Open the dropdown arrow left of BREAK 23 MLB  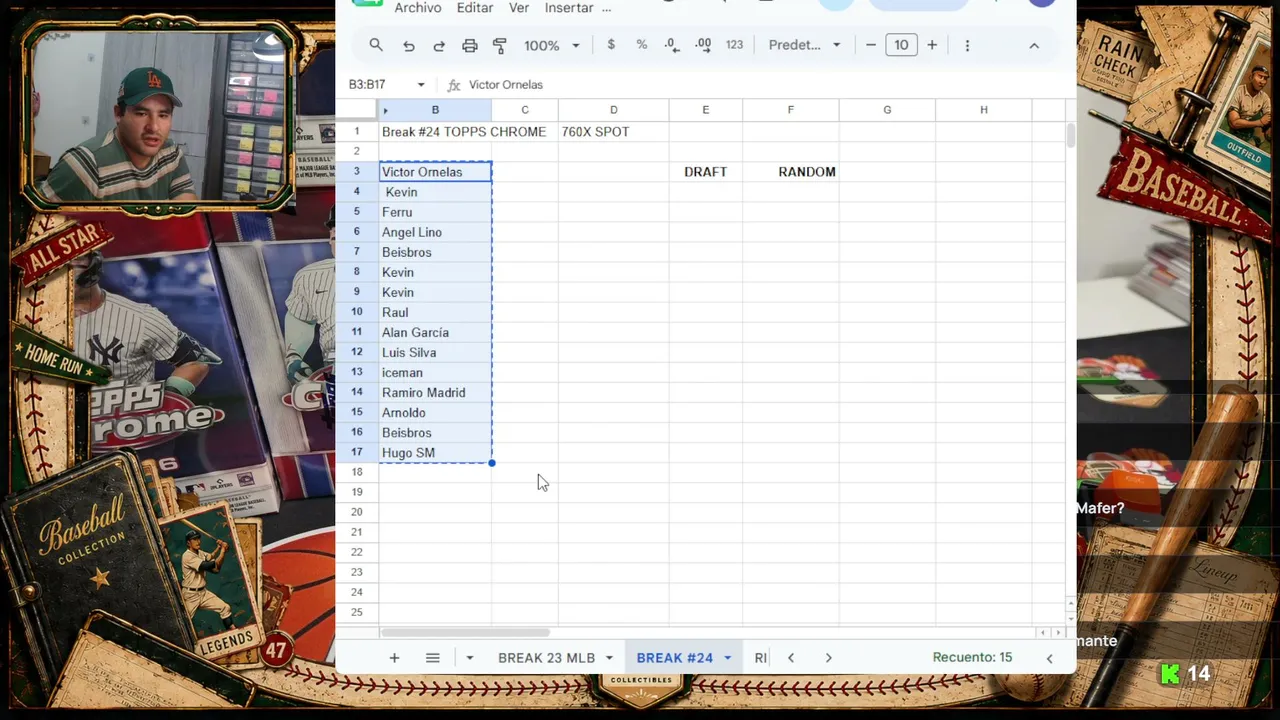click(x=469, y=658)
